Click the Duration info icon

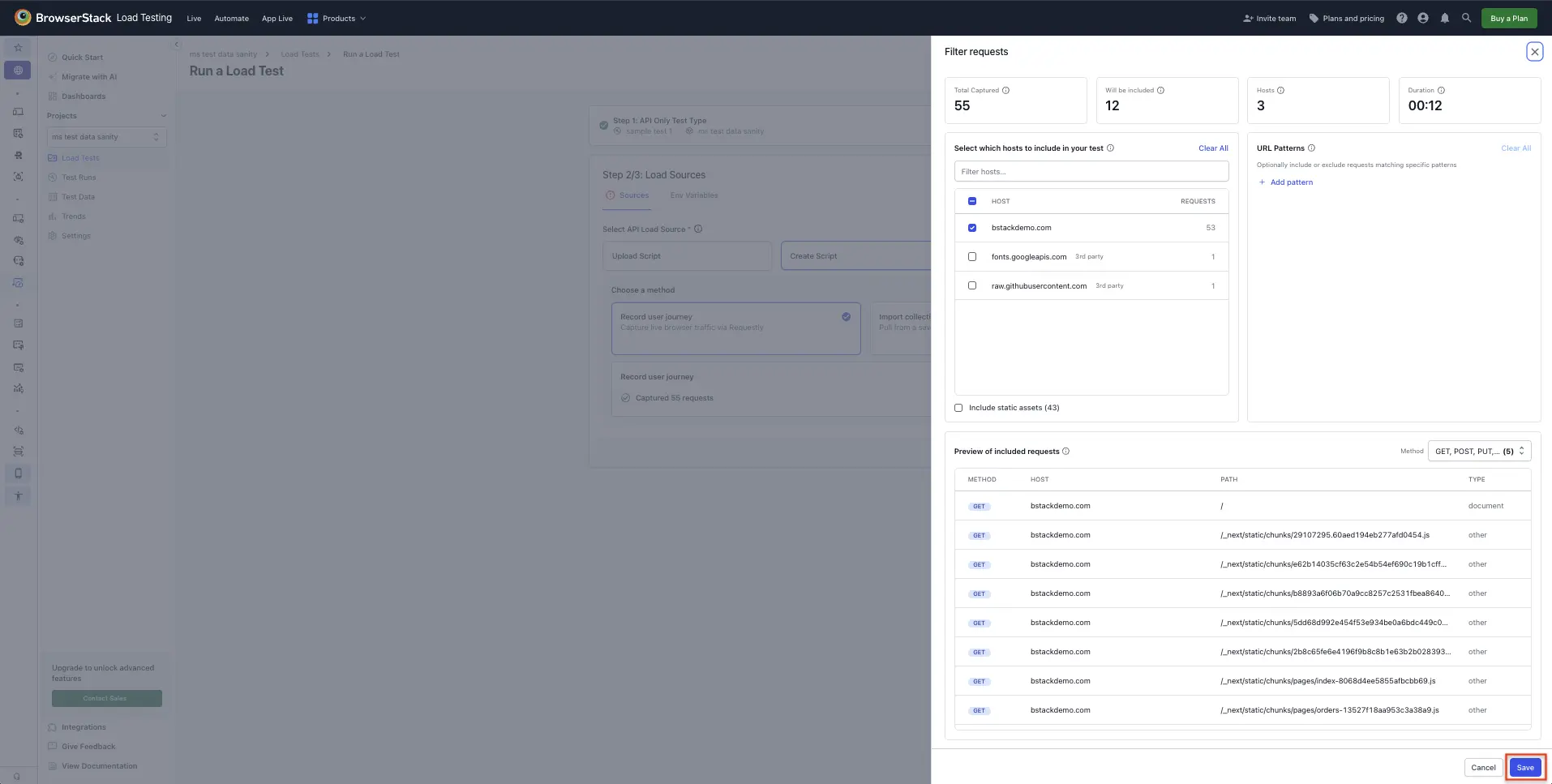tap(1441, 90)
